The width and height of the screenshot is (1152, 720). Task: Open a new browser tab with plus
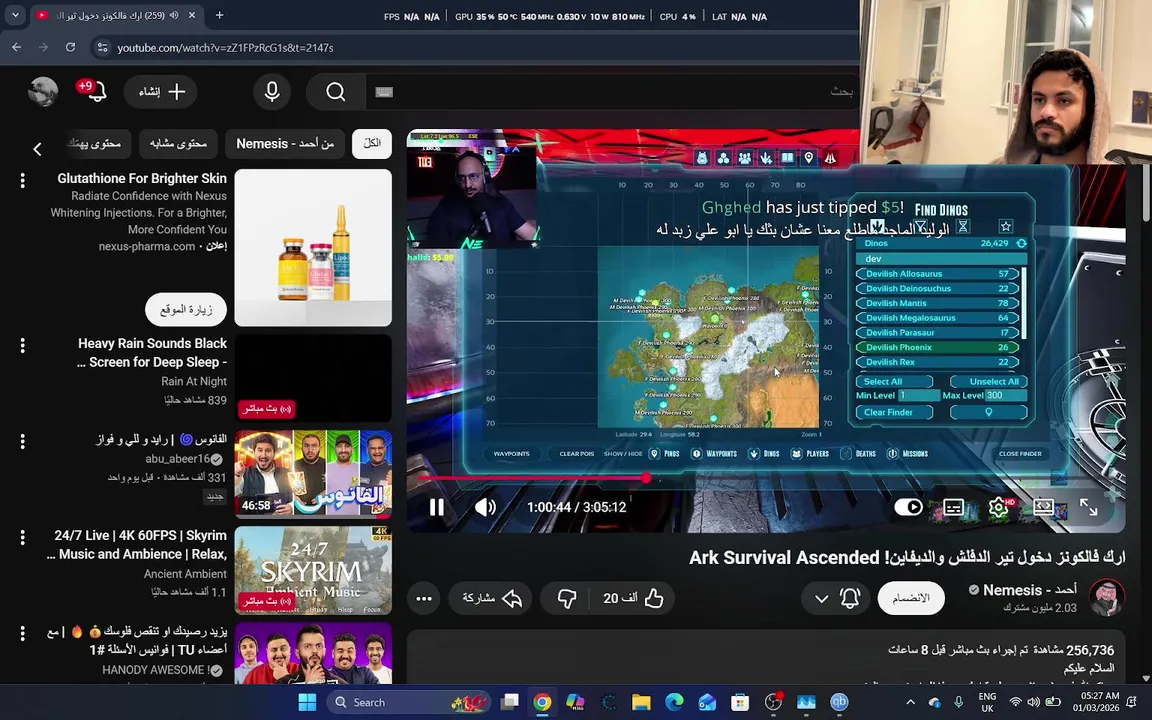click(219, 15)
